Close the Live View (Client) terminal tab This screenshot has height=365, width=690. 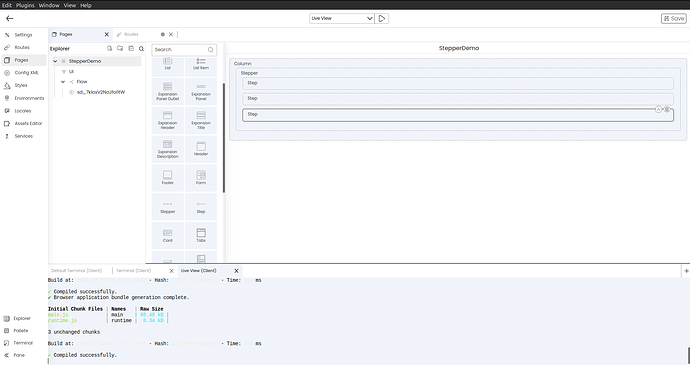click(236, 271)
